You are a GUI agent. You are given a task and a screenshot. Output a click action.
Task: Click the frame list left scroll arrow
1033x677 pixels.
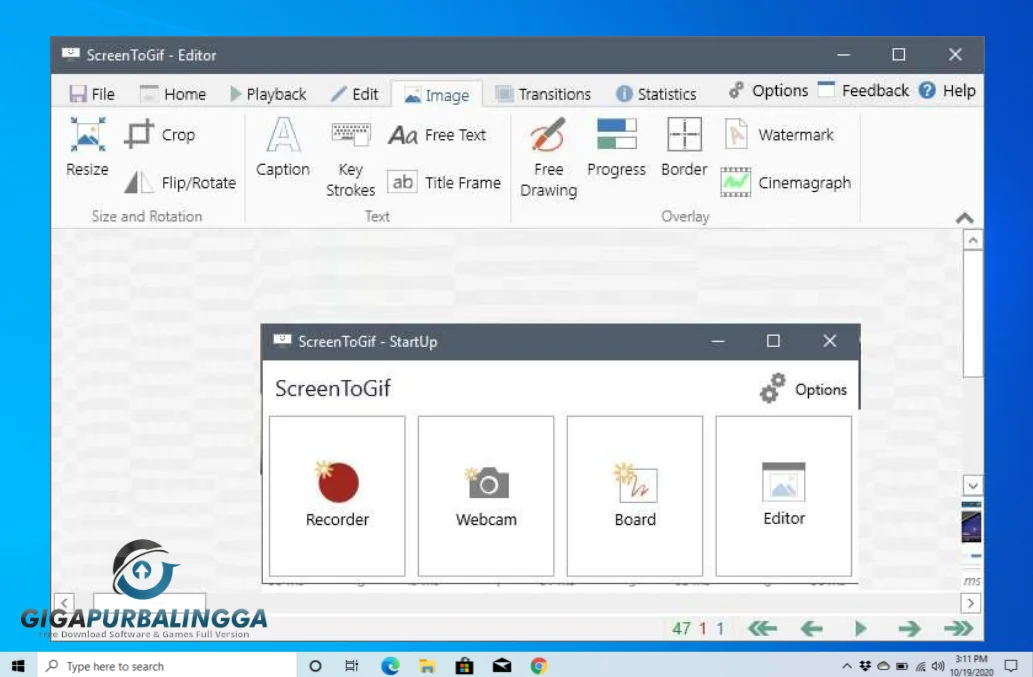pyautogui.click(x=64, y=603)
